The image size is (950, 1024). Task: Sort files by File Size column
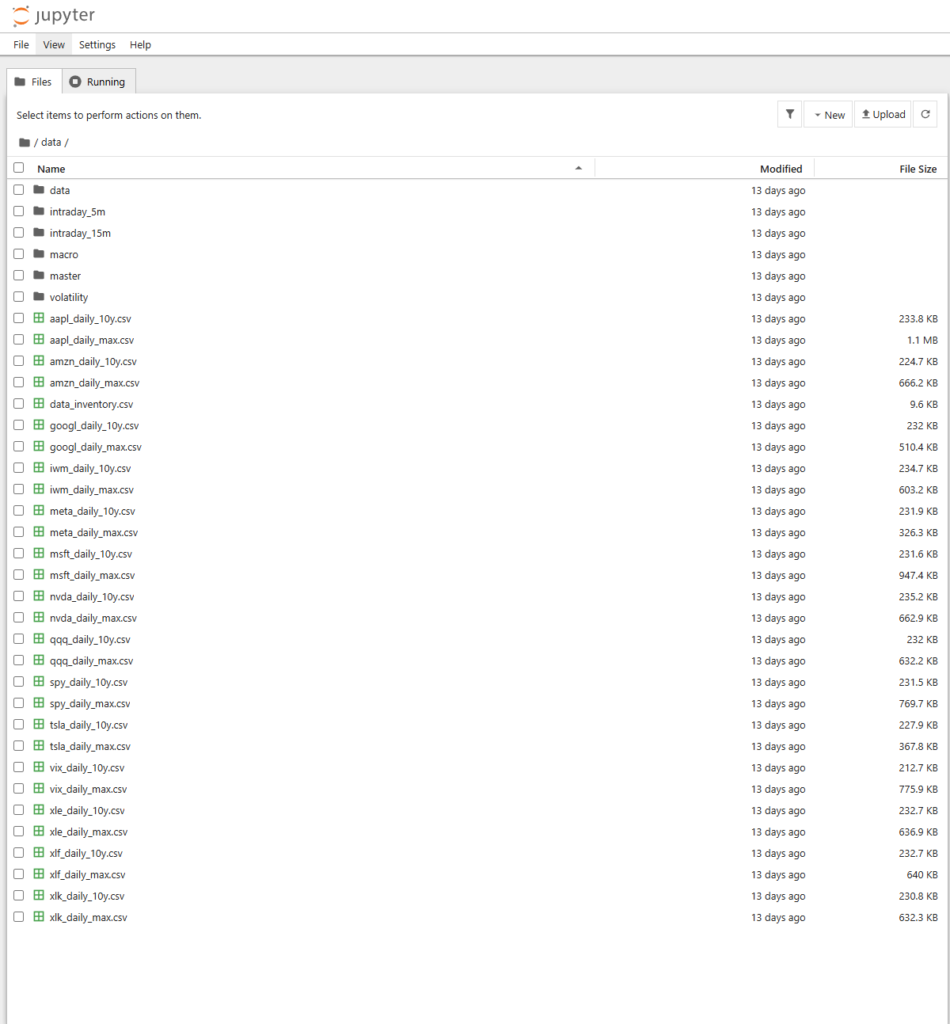coord(918,168)
